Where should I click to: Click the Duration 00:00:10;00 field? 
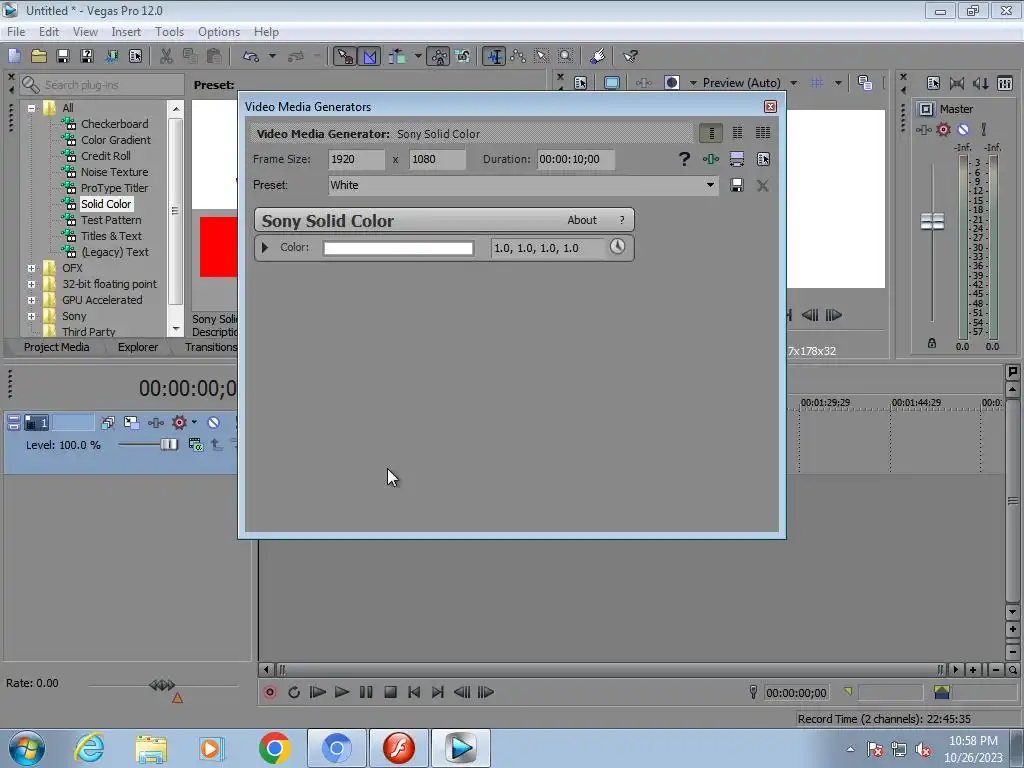[x=575, y=159]
